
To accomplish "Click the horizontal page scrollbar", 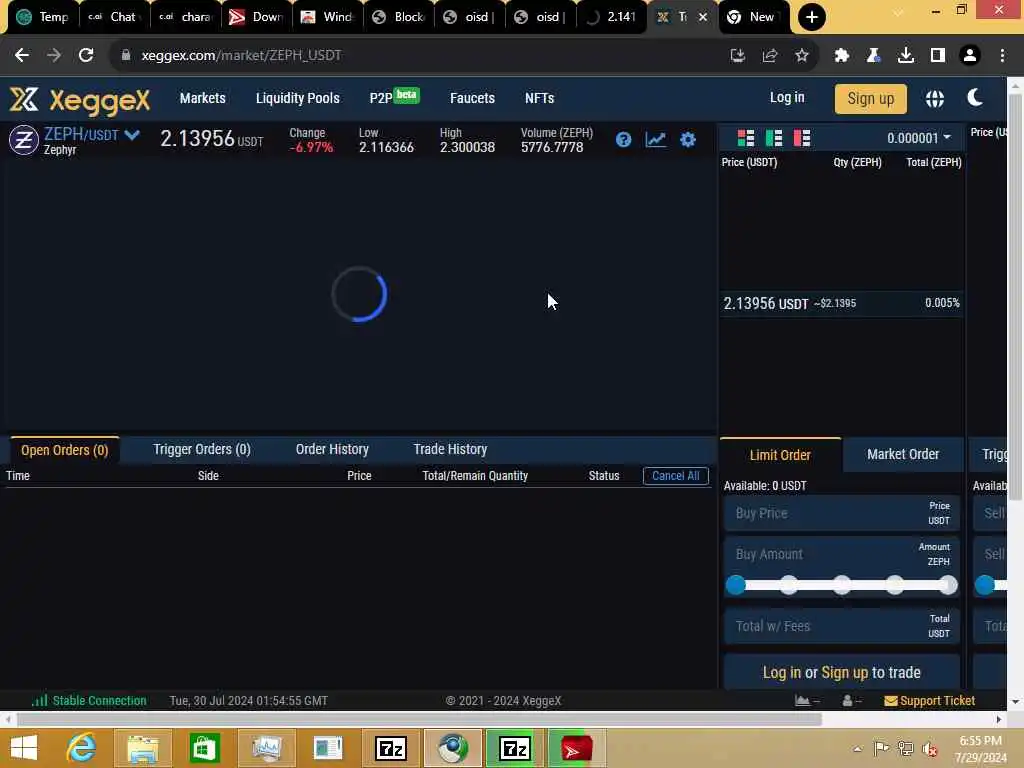I will (x=419, y=720).
